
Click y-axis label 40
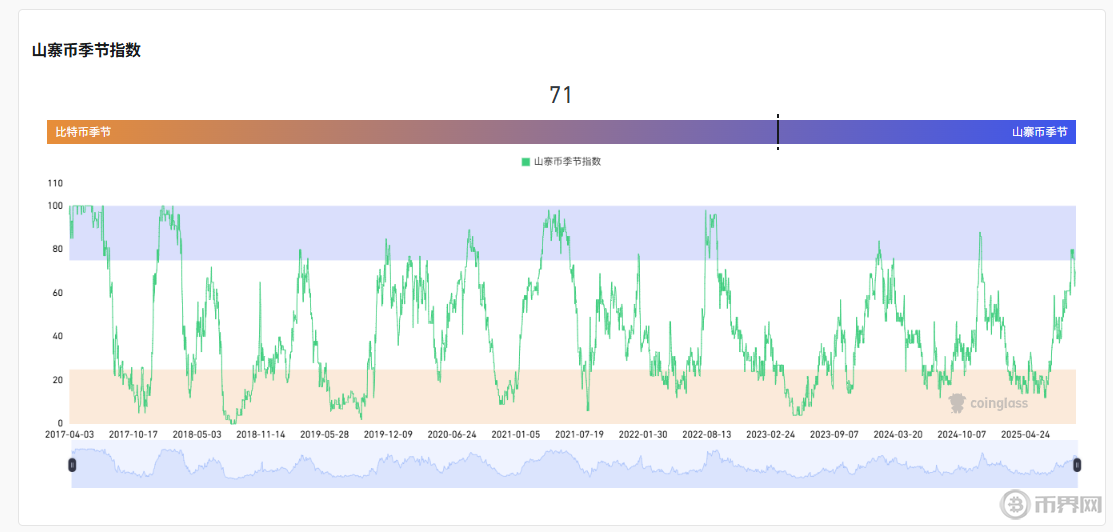pos(58,336)
